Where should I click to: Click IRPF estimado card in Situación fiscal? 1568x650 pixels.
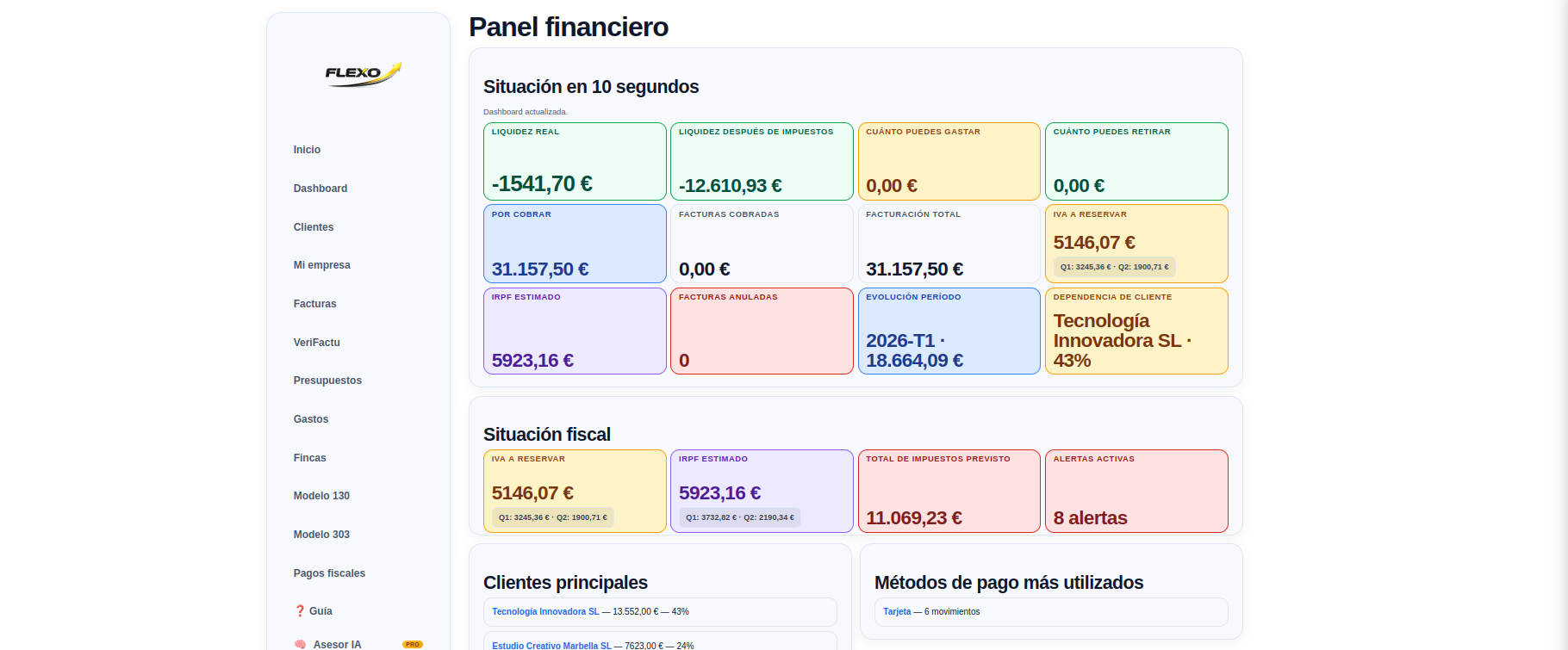click(x=762, y=491)
